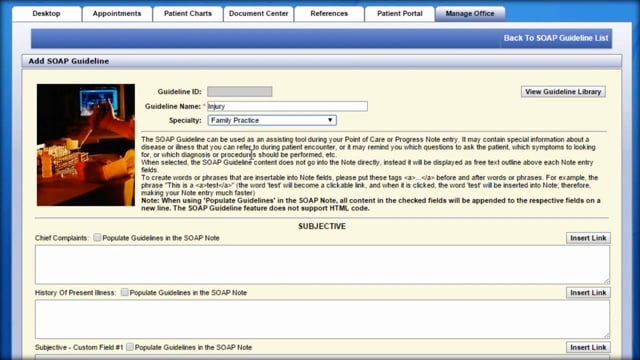This screenshot has height=360, width=640.
Task: Click the 'Subjective - Custom Field #1' label
Action: click(x=79, y=347)
